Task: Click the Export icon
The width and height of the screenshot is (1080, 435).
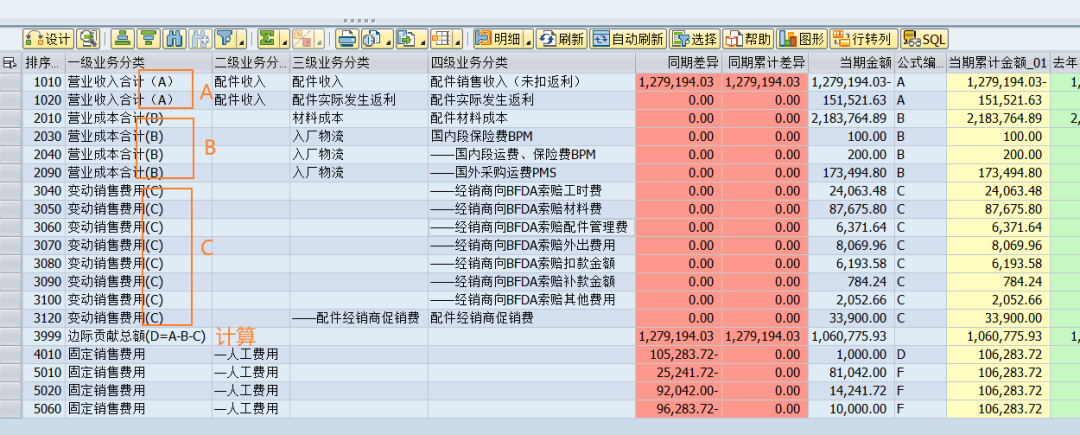Action: point(407,39)
